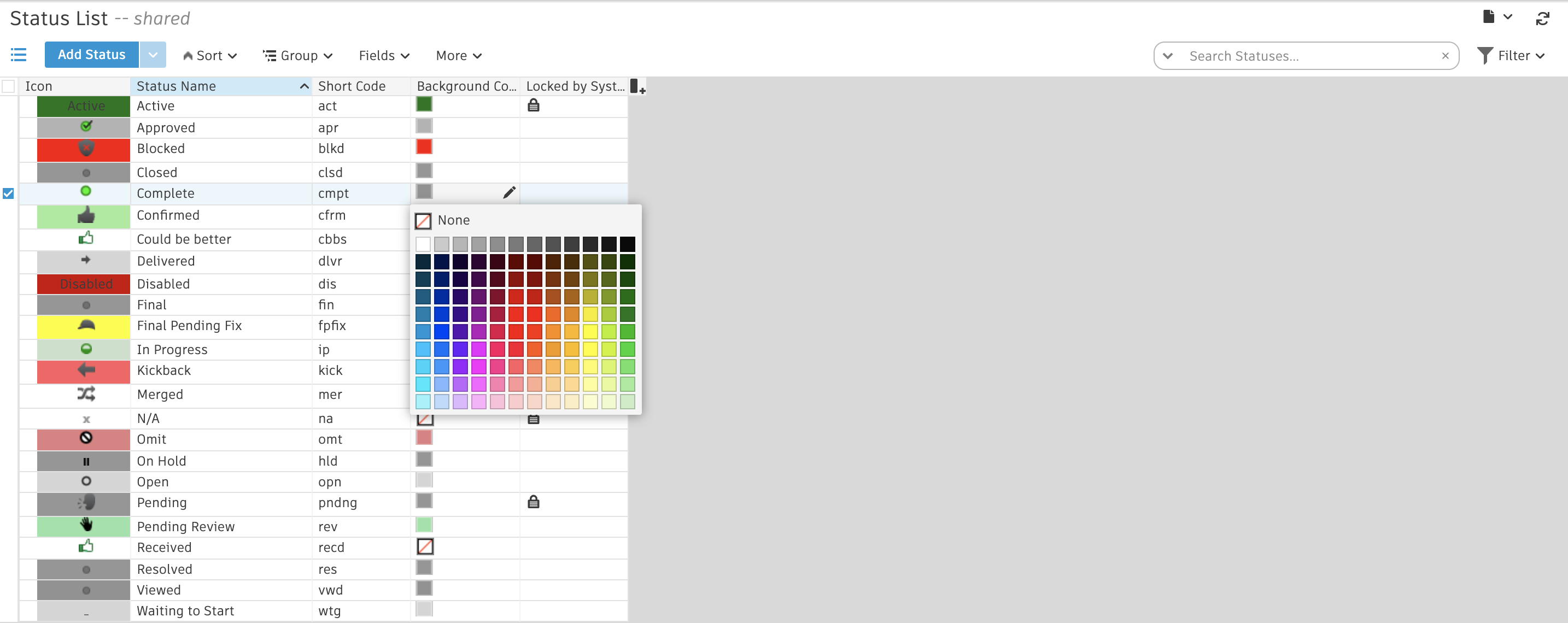This screenshot has height=623, width=1568.
Task: Click the pause icon for On Hold status
Action: coord(85,461)
